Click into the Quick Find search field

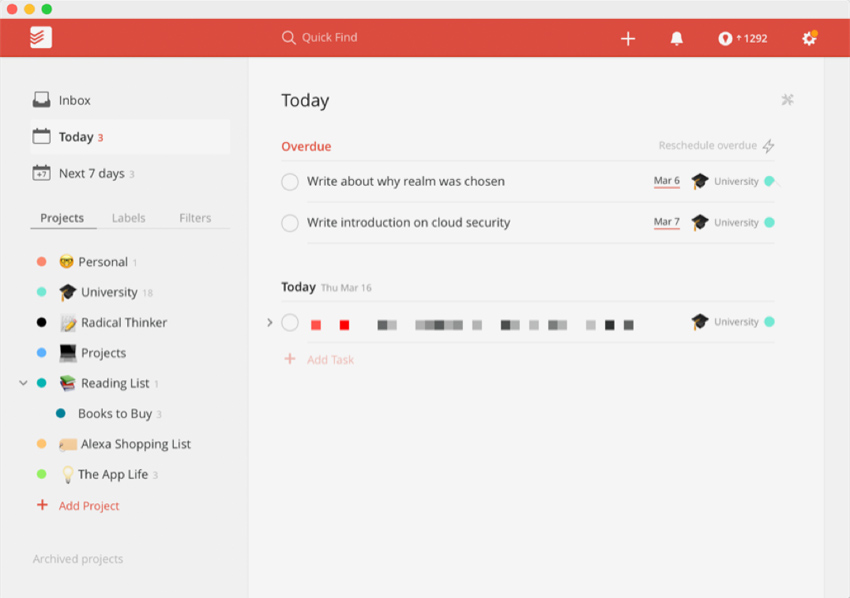tap(330, 37)
